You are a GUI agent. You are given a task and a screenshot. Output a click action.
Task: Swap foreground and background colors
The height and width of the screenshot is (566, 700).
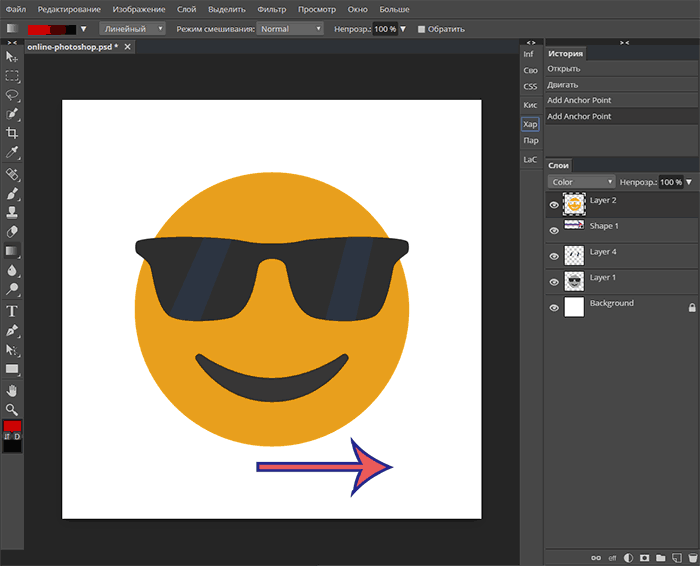(x=7, y=436)
